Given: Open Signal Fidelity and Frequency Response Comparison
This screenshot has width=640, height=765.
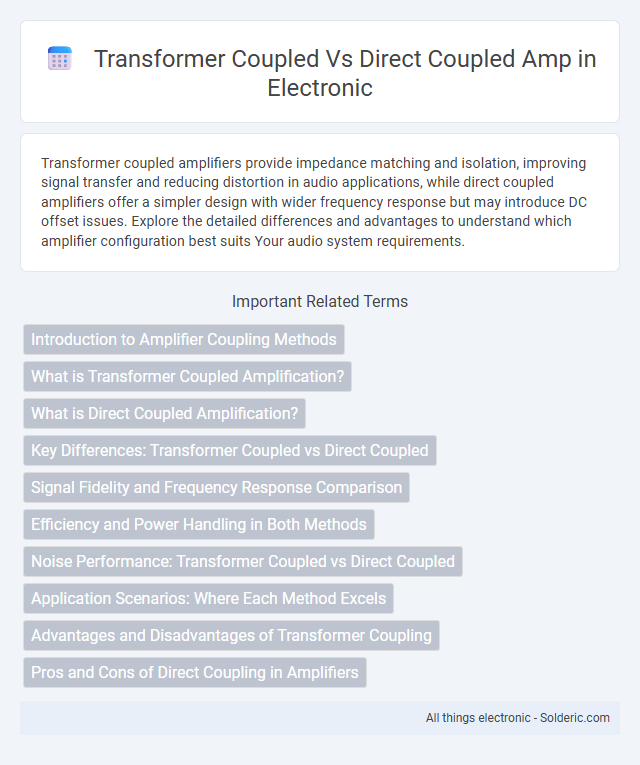Looking at the screenshot, I should (x=217, y=487).
